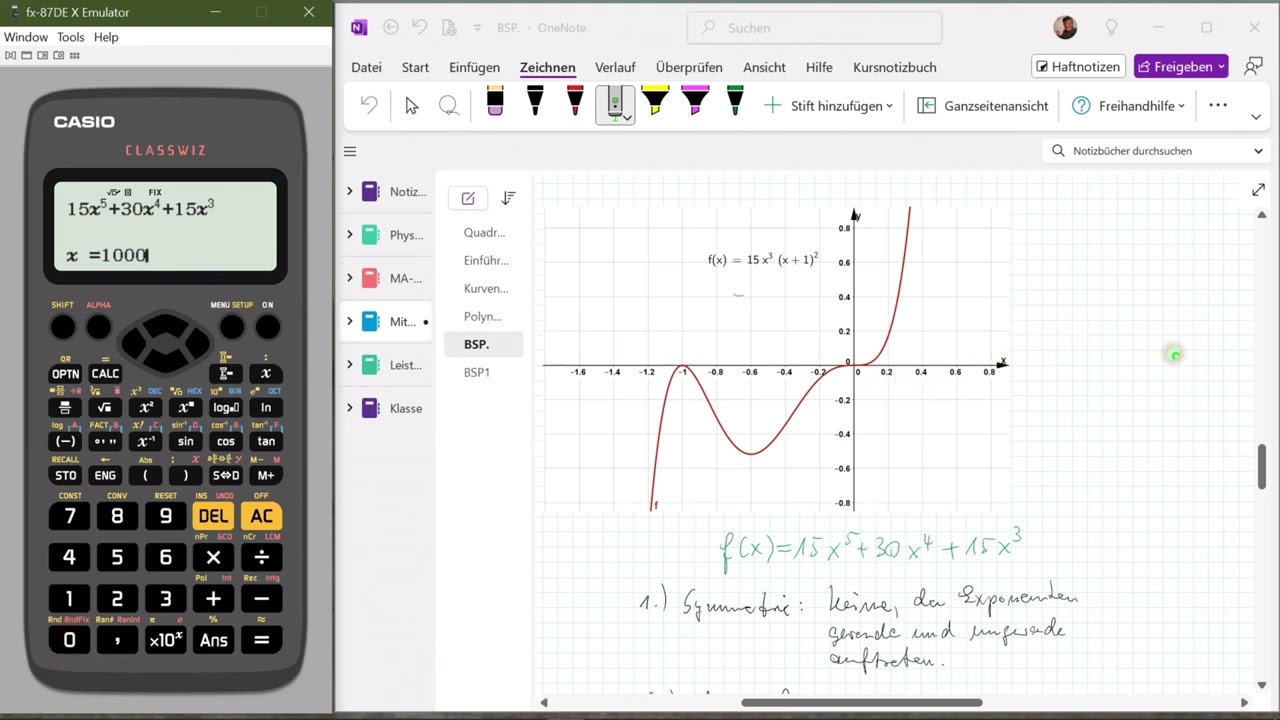Click the calculator CALC key
The image size is (1280, 720).
105,374
